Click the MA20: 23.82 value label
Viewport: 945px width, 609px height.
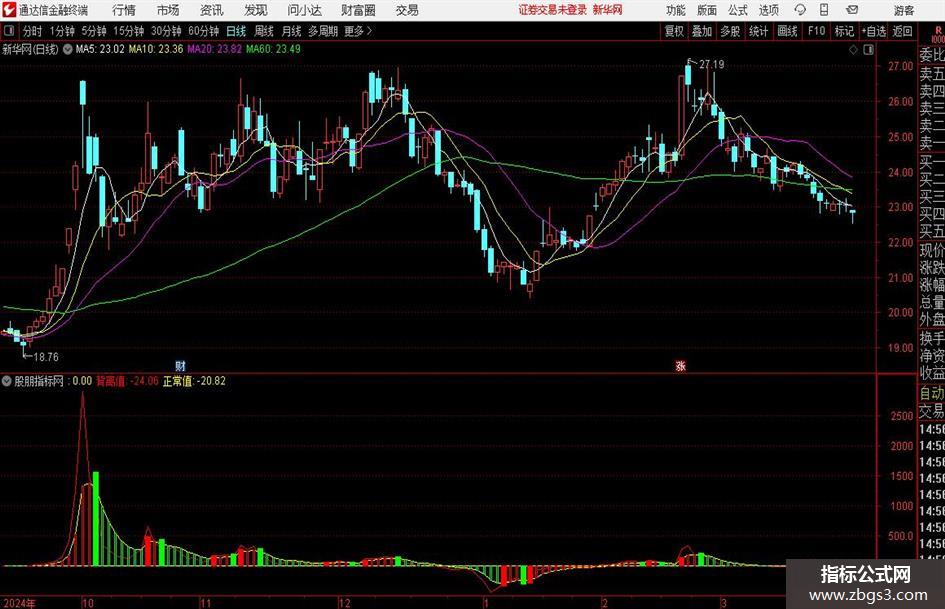(215, 49)
